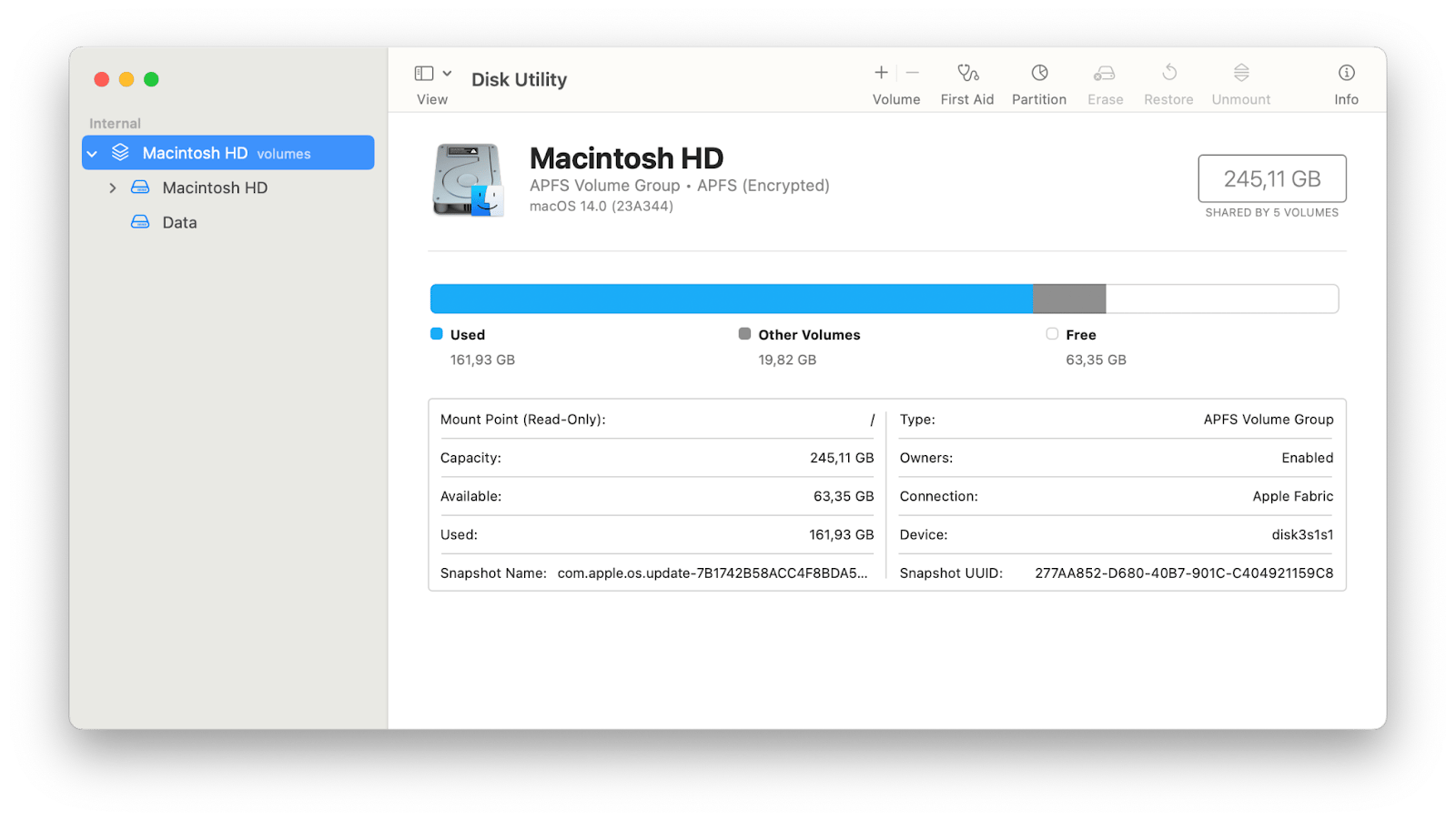Click the Info toolbar label
Viewport: 1456px width, 821px height.
coord(1347,99)
